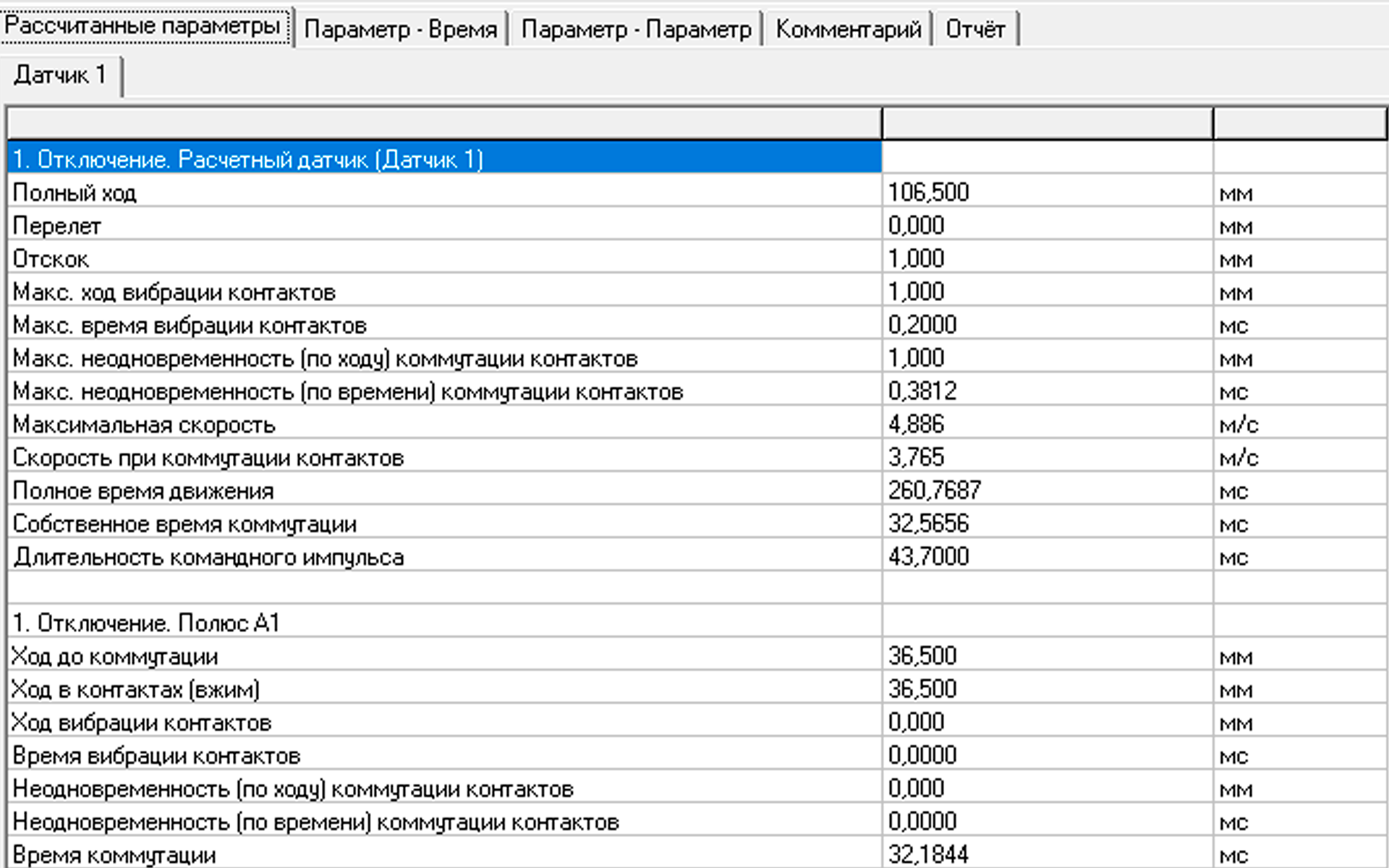Open the Комментарий tab
Image resolution: width=1389 pixels, height=868 pixels.
(848, 30)
